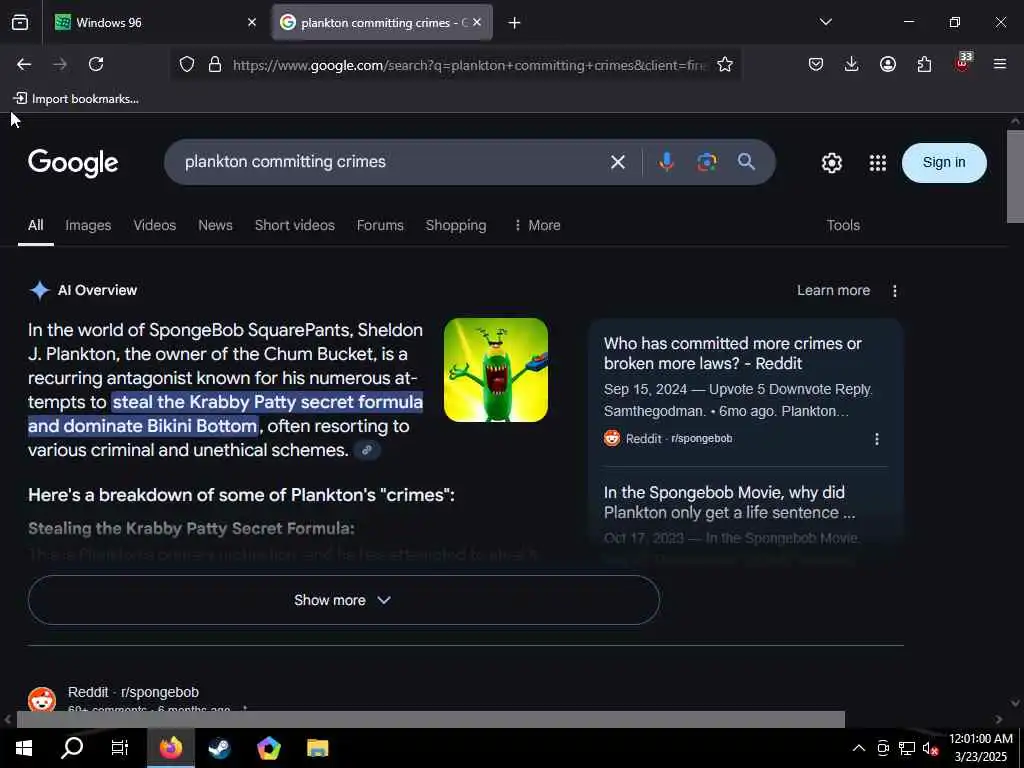This screenshot has height=768, width=1024.
Task: Switch to the Windows 96 tab
Action: point(154,22)
